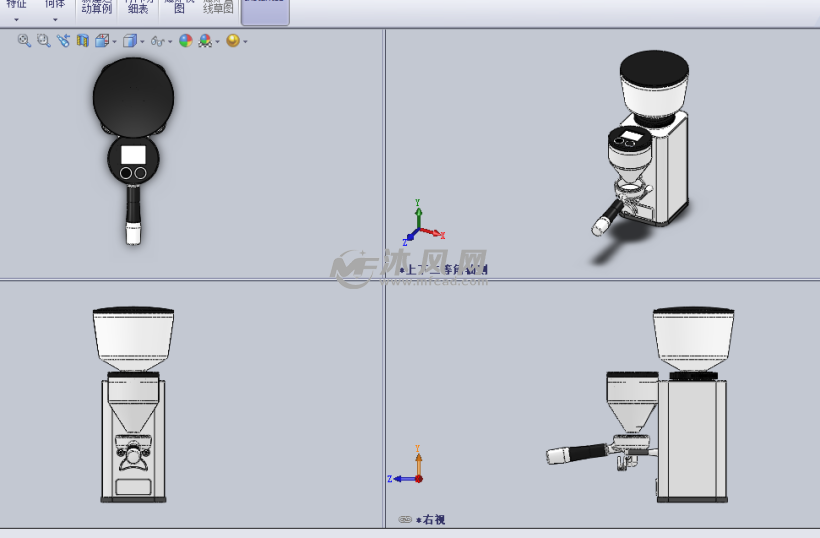Expand the Display Style dropdown arrow
The width and height of the screenshot is (820, 538).
tap(142, 42)
